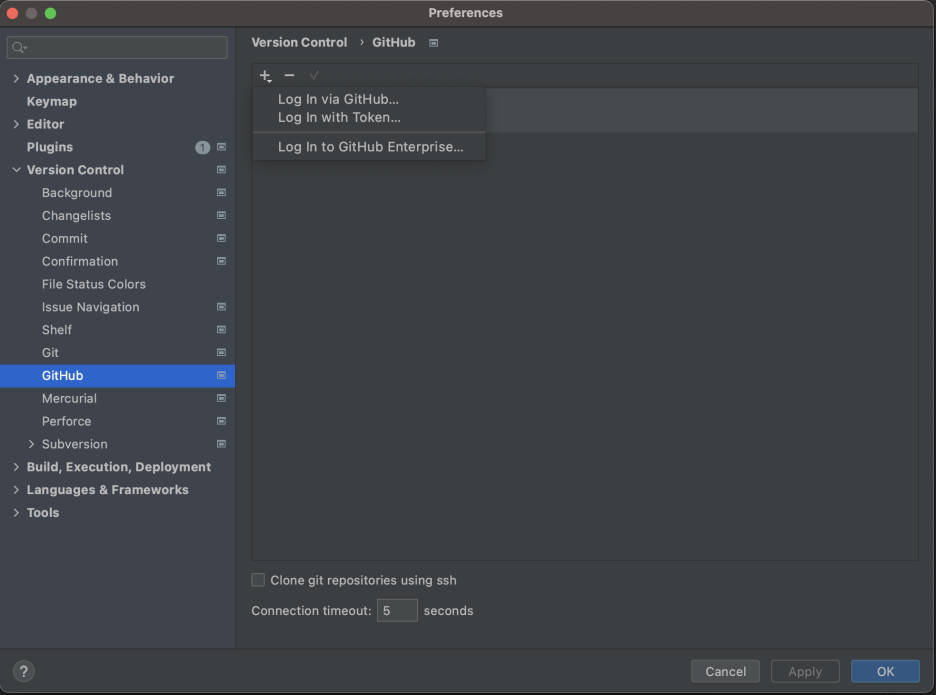Click the settings marker icon on Shelf row

221,330
